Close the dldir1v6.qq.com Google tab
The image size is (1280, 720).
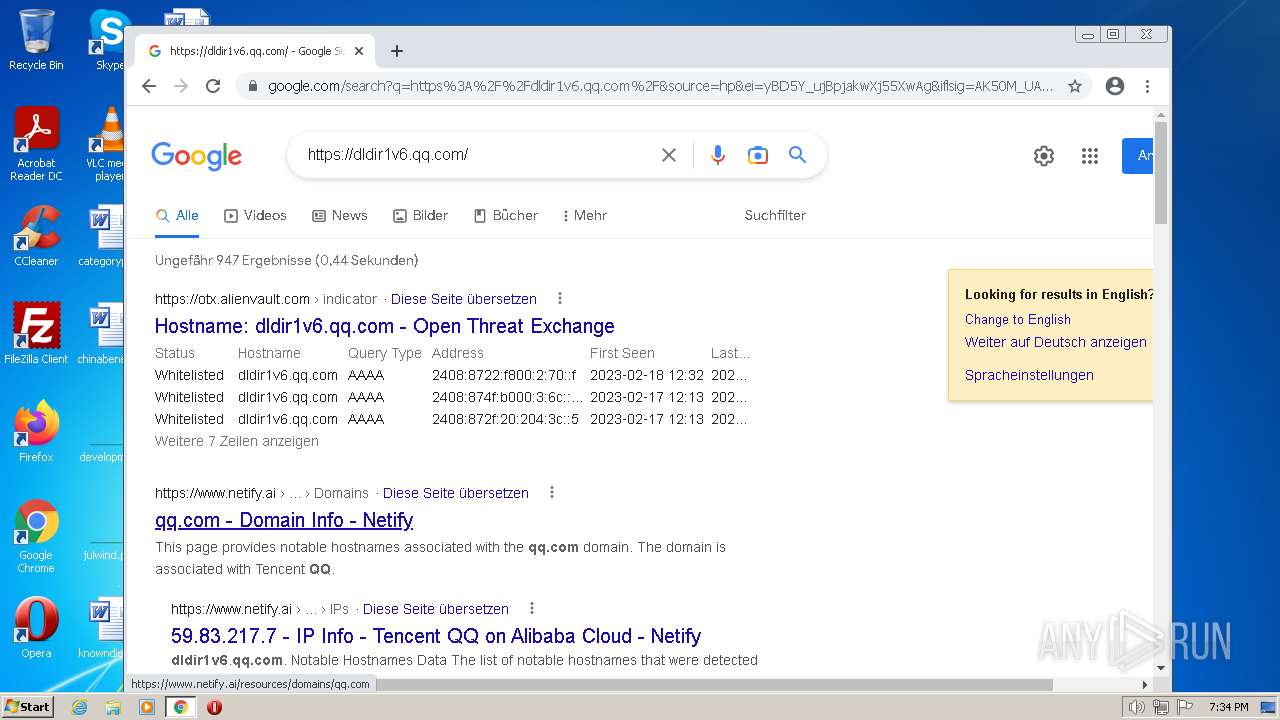click(x=359, y=51)
